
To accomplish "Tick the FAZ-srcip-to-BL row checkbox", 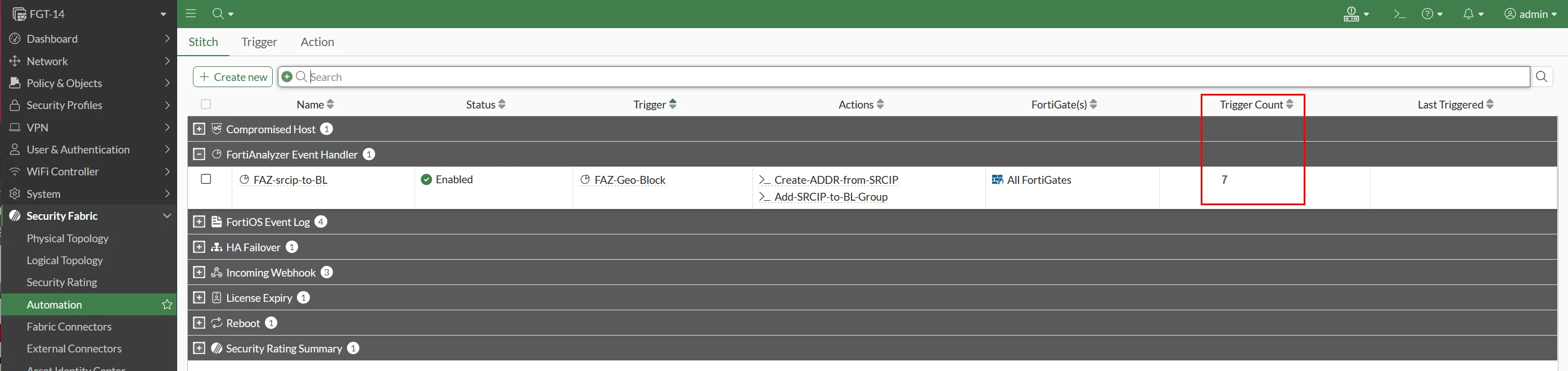I will 206,179.
